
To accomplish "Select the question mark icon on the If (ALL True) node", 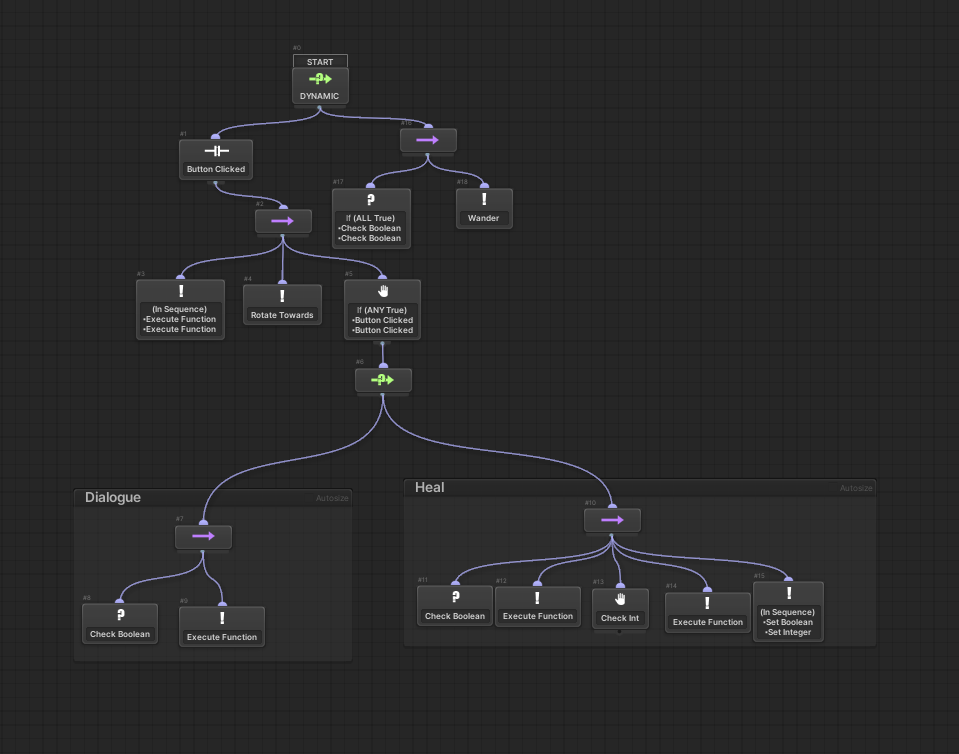I will click(371, 200).
